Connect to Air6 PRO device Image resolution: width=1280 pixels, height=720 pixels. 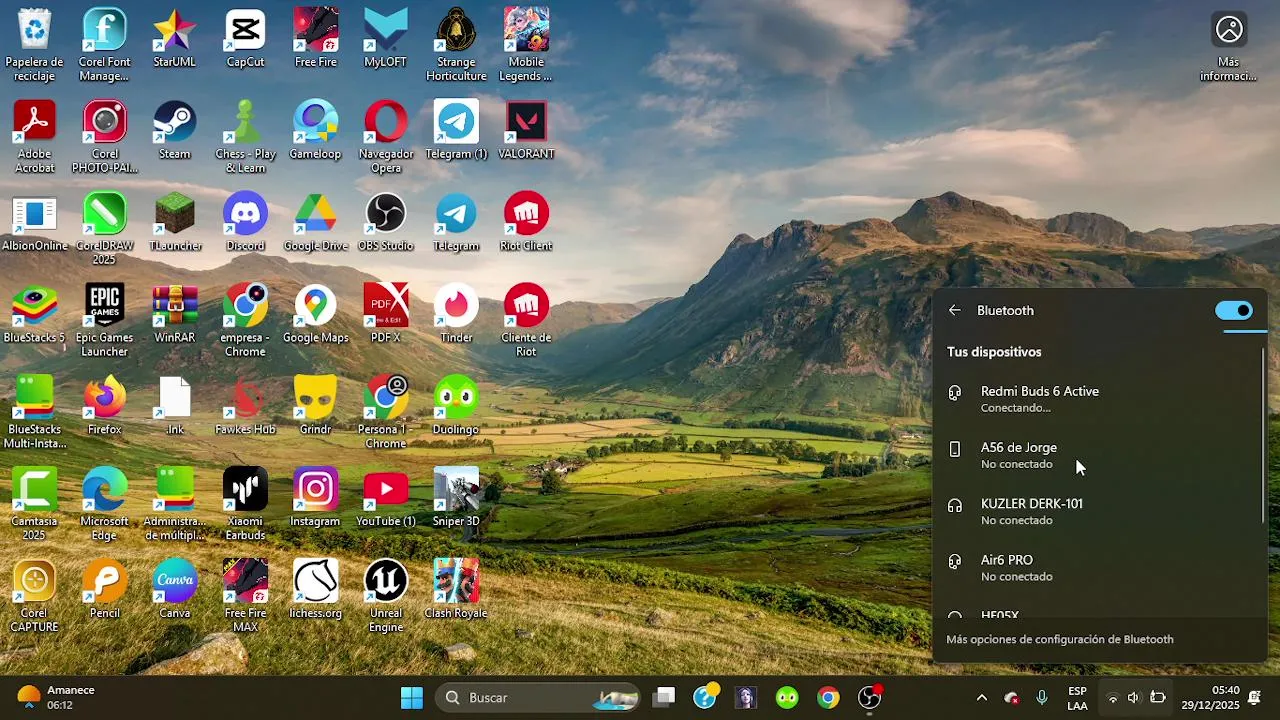pos(1098,567)
